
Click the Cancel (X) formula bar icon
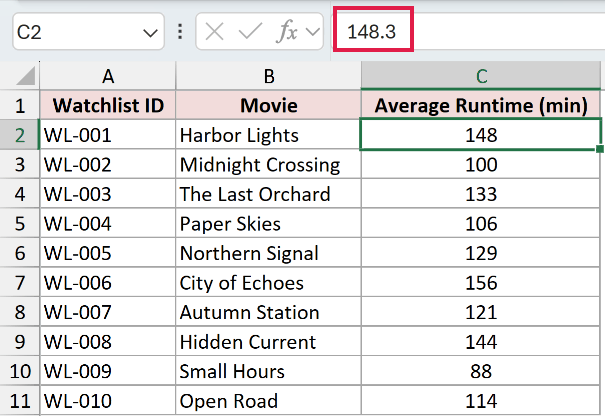215,31
